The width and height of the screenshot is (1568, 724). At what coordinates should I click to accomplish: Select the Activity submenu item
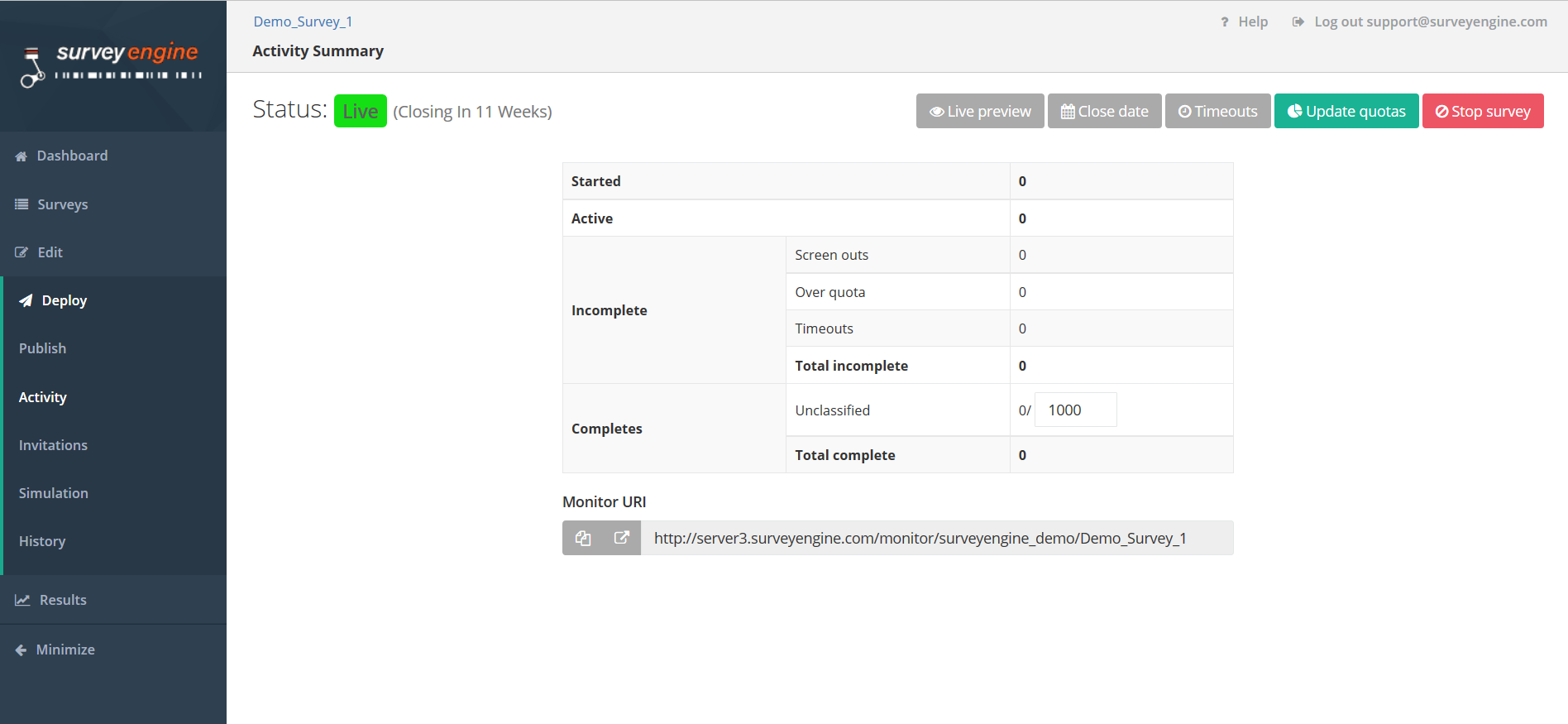pyautogui.click(x=43, y=397)
